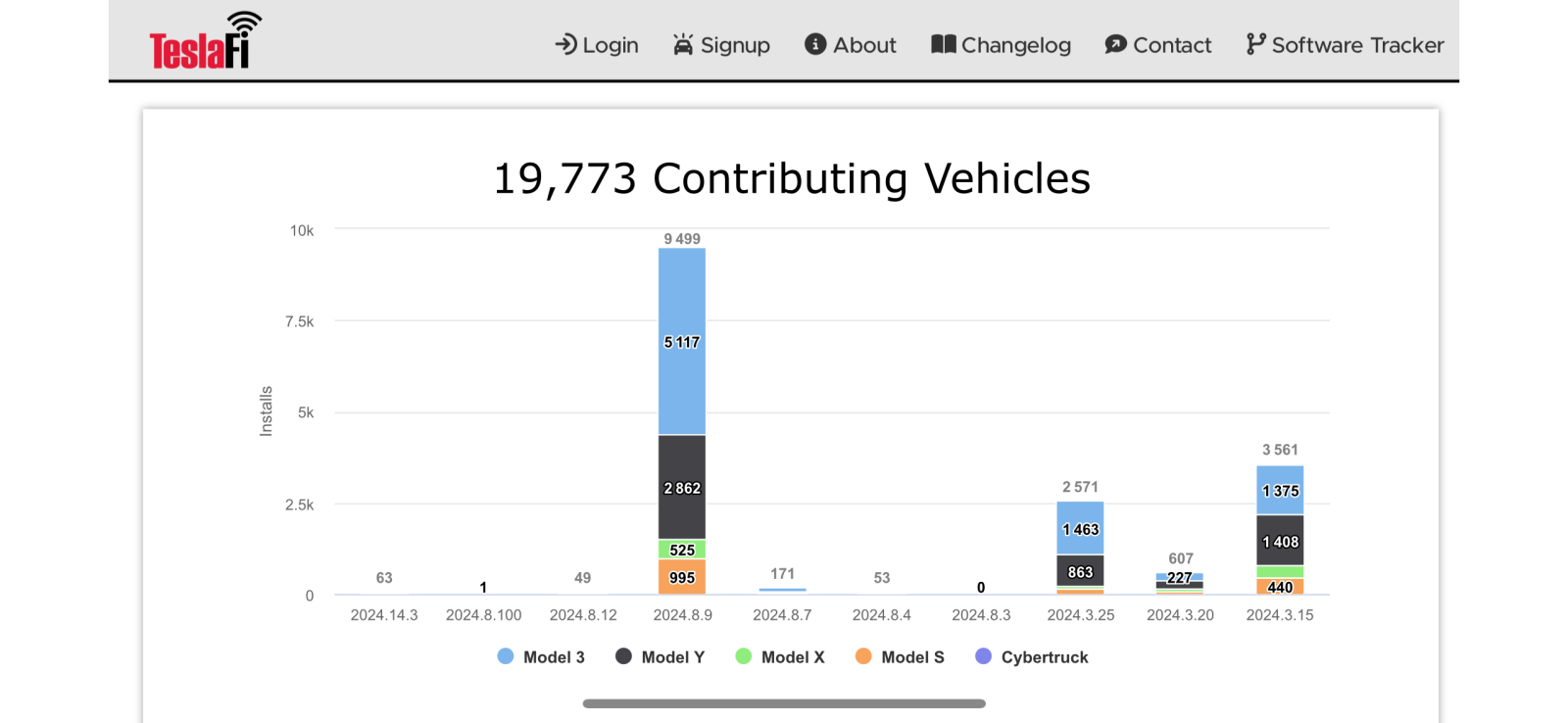Click the "7.5k" y-axis label

coord(300,322)
